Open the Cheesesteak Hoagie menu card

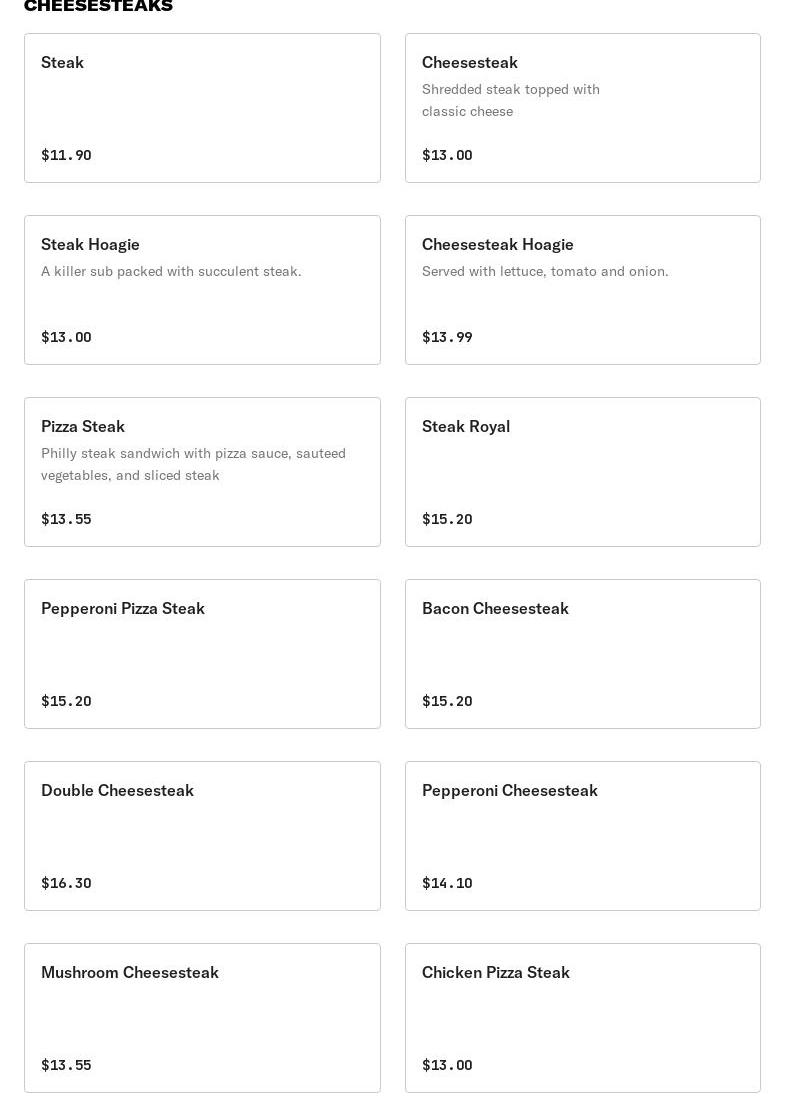[x=582, y=290]
